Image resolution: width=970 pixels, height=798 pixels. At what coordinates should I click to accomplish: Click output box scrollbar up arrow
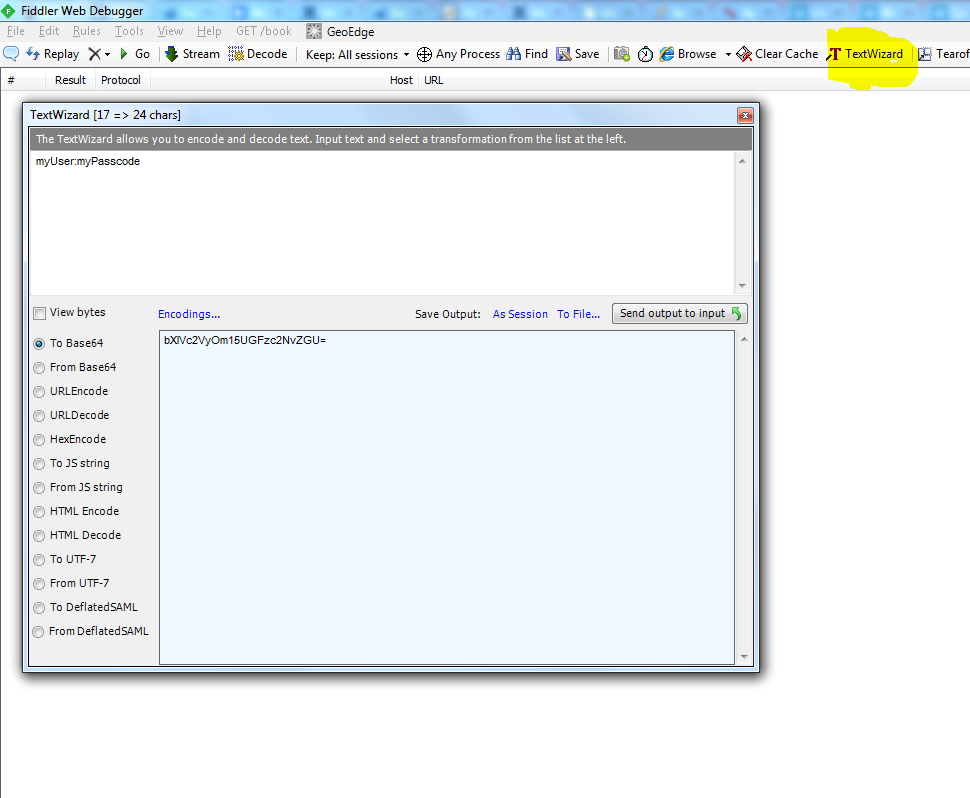[744, 339]
